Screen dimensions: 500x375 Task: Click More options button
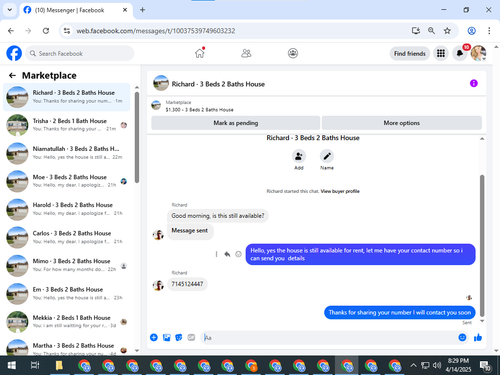402,123
